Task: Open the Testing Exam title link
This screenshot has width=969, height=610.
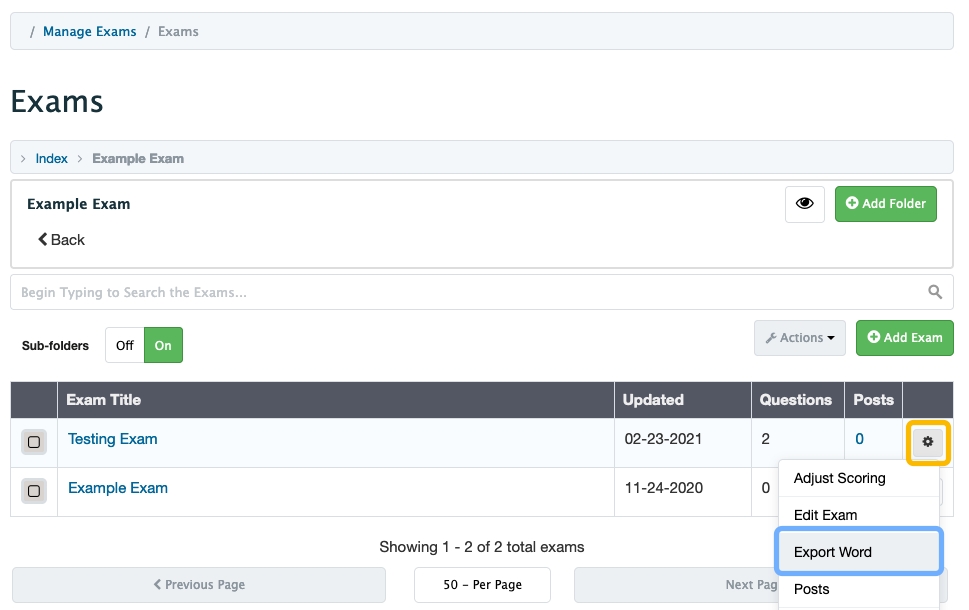Action: [x=112, y=439]
